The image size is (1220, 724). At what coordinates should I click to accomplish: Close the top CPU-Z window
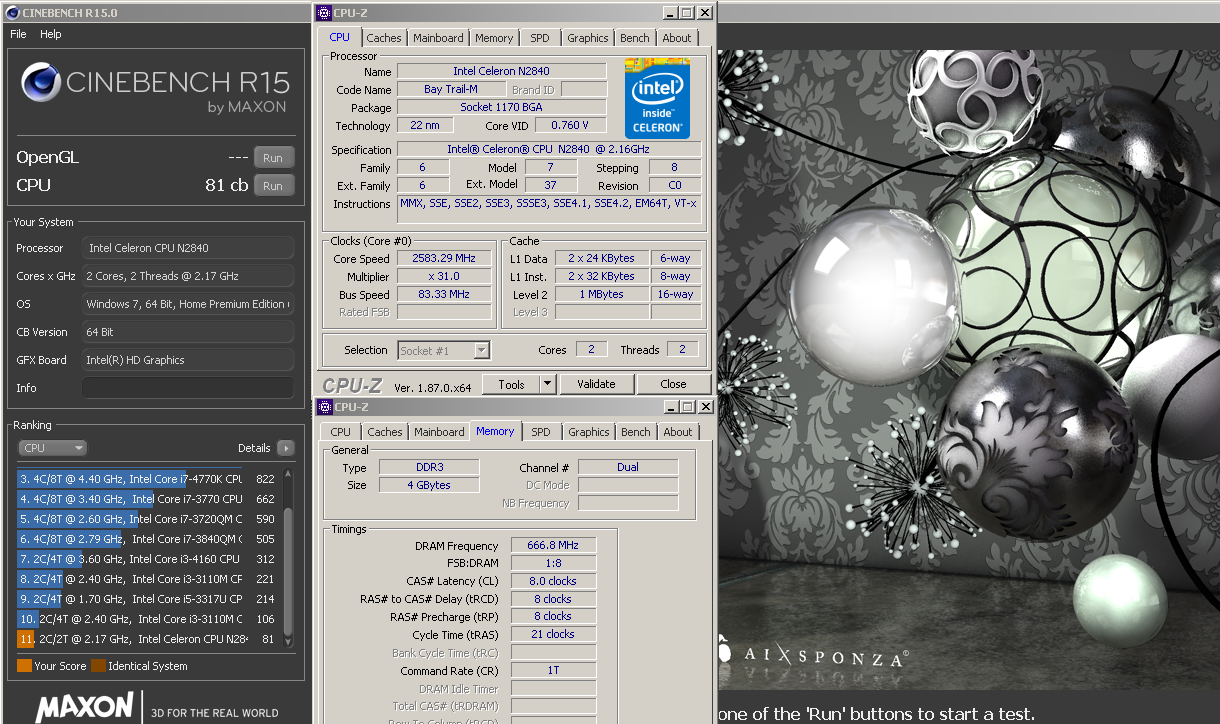pyautogui.click(x=704, y=13)
